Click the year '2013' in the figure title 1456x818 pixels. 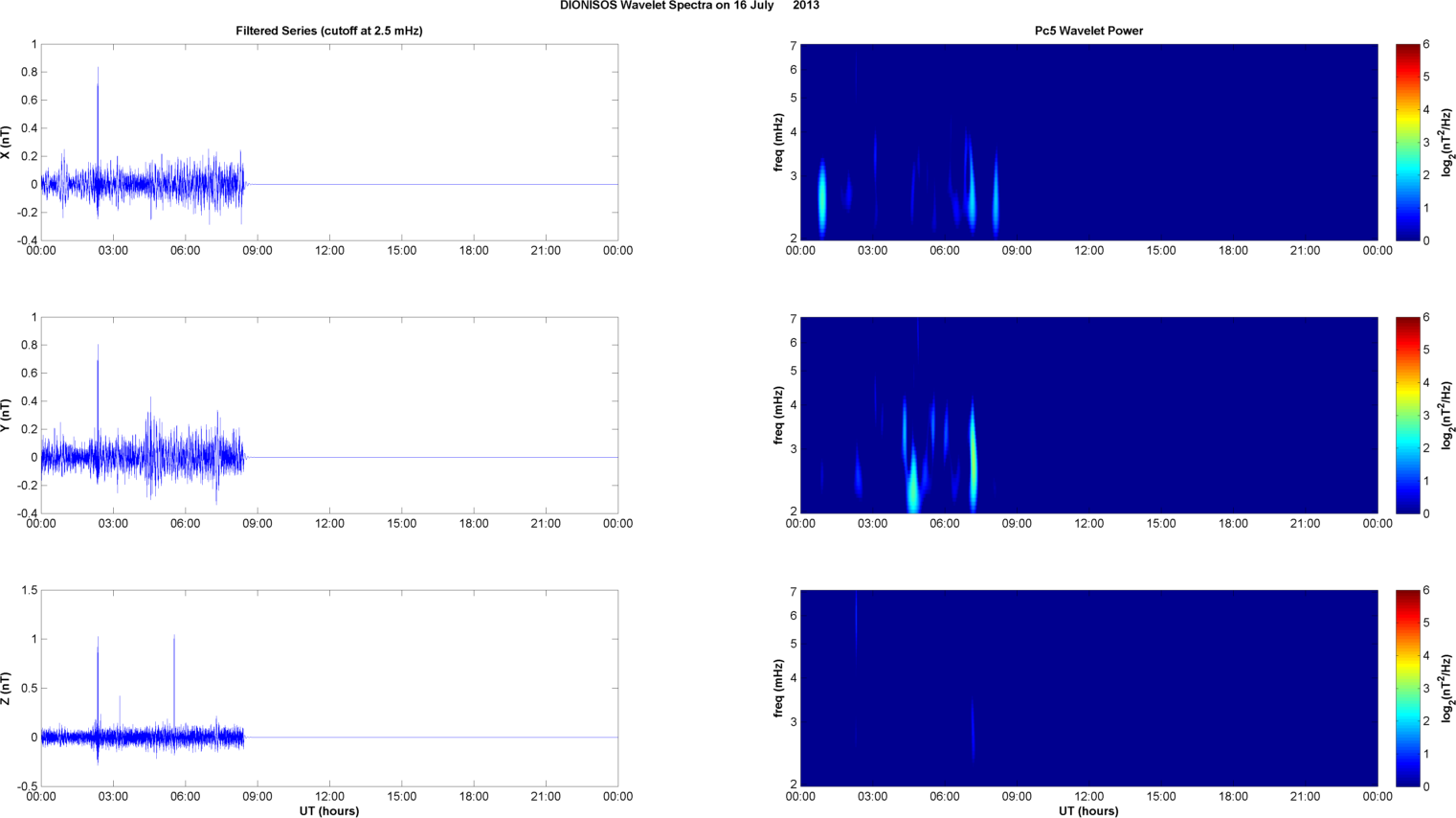(806, 6)
